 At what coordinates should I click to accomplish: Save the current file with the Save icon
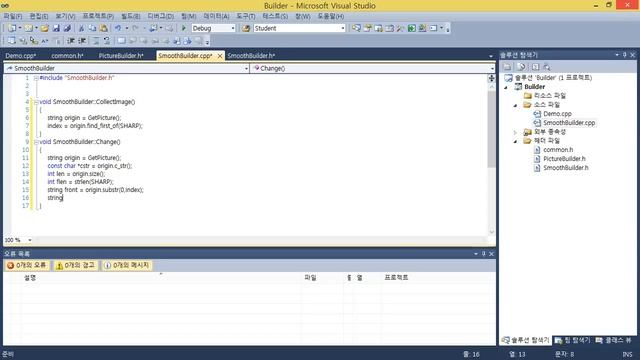(x=56, y=28)
